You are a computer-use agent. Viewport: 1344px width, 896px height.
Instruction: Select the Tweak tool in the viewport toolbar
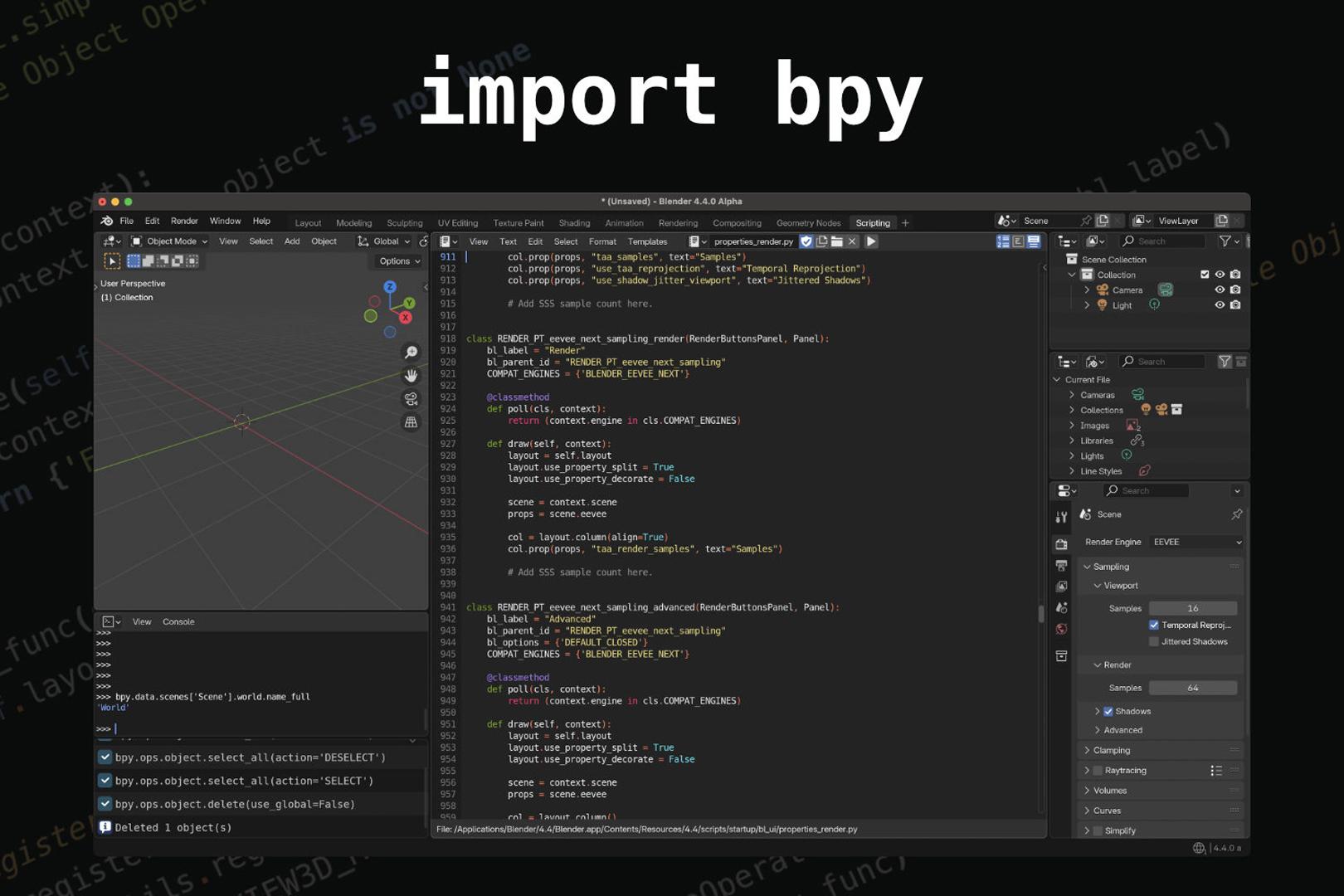click(113, 261)
